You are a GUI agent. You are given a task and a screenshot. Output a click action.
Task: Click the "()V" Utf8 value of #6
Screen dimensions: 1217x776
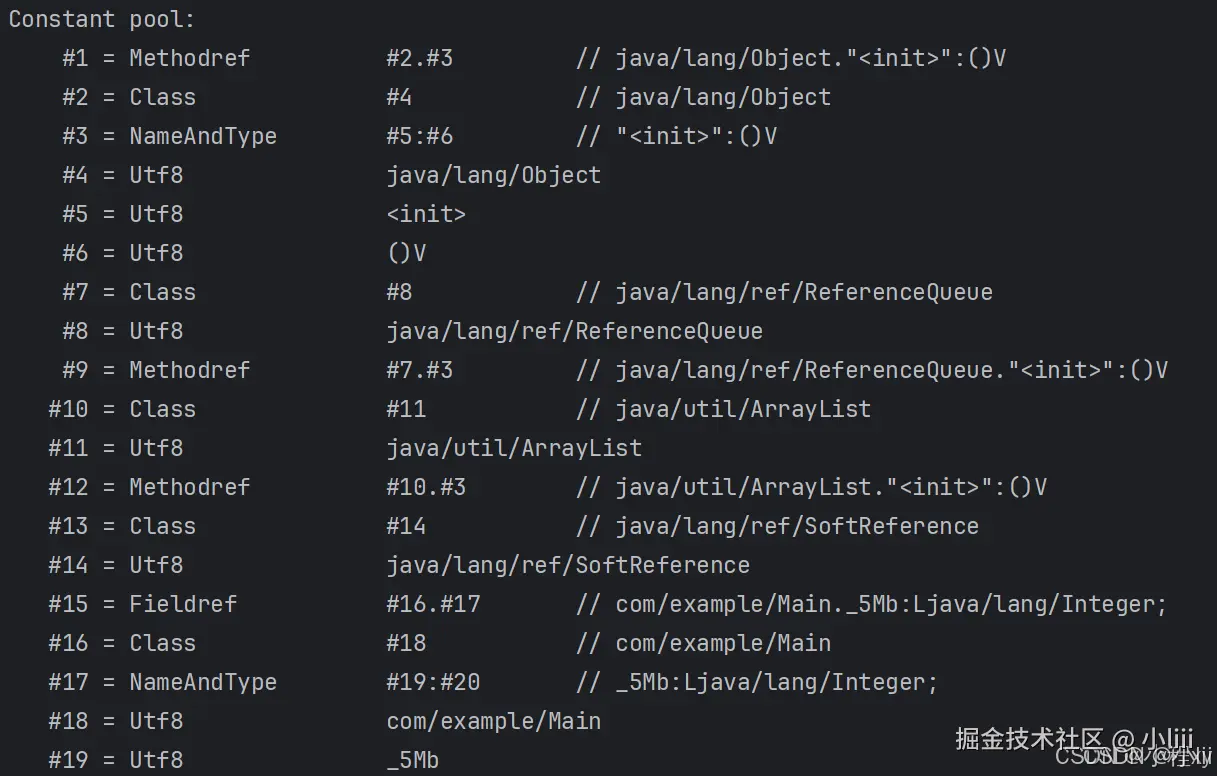406,253
